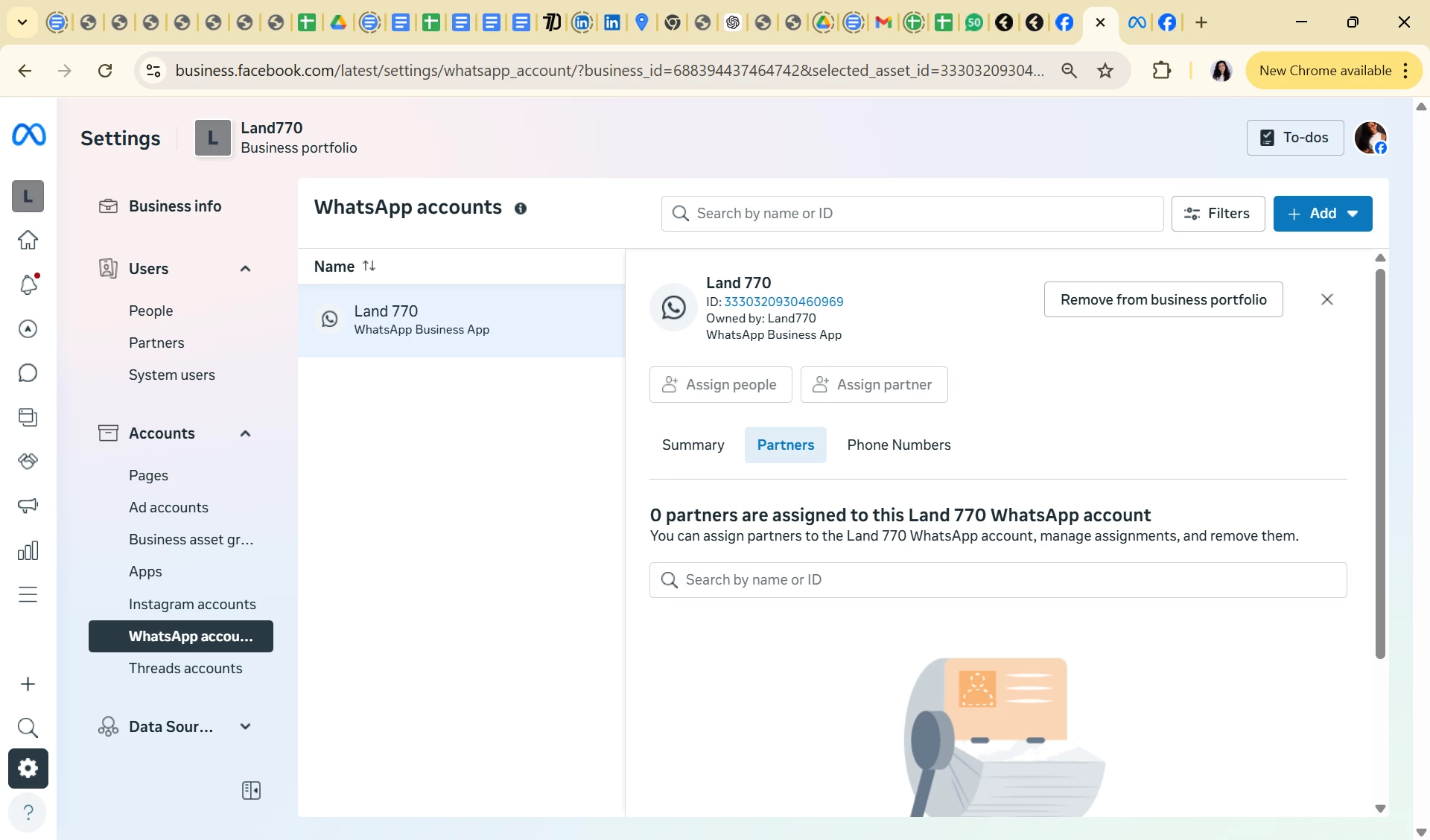Click the Meta logo icon

pyautogui.click(x=28, y=135)
